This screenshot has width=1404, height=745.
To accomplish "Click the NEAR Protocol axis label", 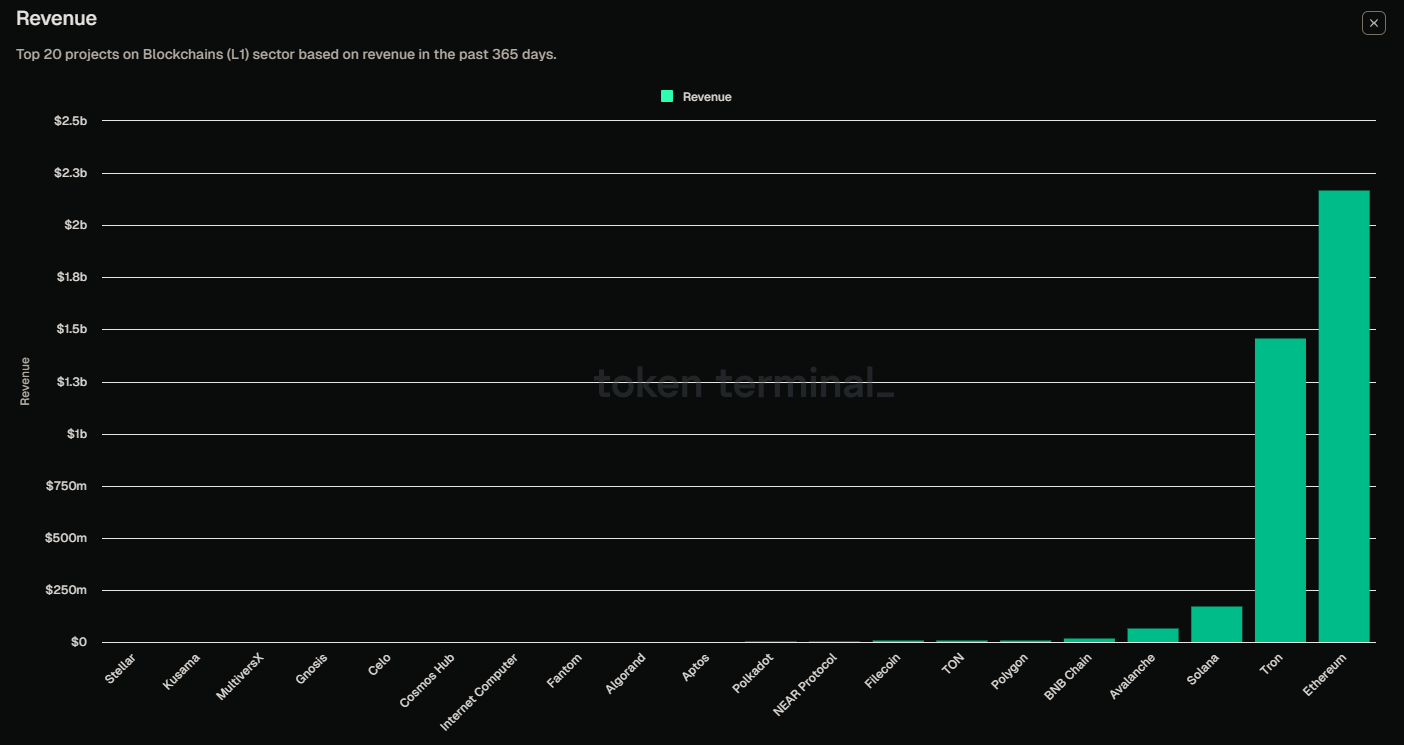I will click(805, 684).
